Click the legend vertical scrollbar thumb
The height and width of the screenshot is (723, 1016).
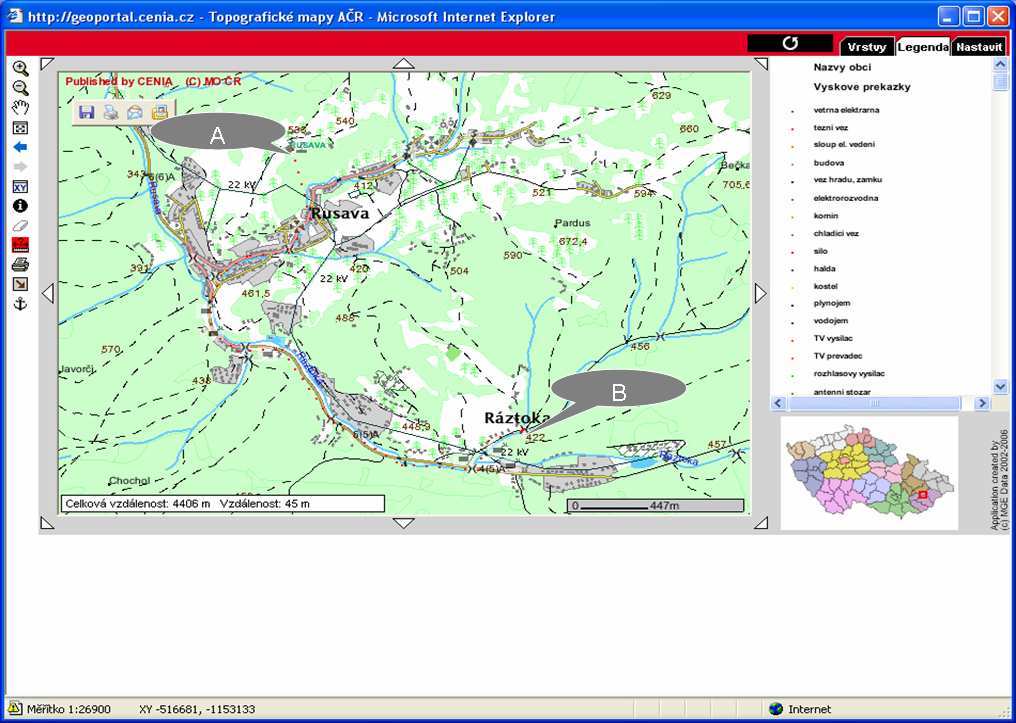click(x=1000, y=81)
